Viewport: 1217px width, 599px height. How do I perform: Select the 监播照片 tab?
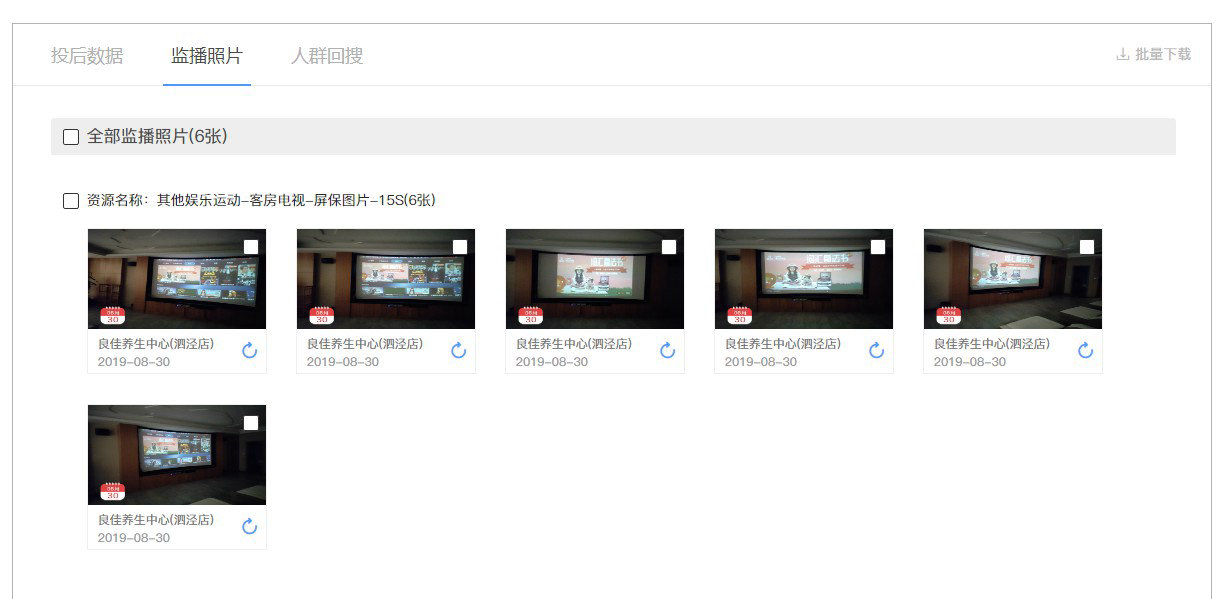pyautogui.click(x=207, y=56)
